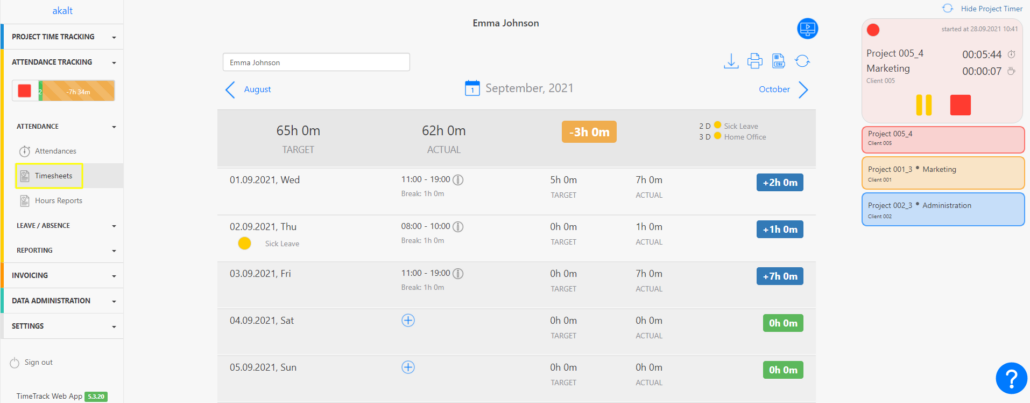Click the Emma Johnson employee search field
1030x403 pixels.
click(x=316, y=62)
